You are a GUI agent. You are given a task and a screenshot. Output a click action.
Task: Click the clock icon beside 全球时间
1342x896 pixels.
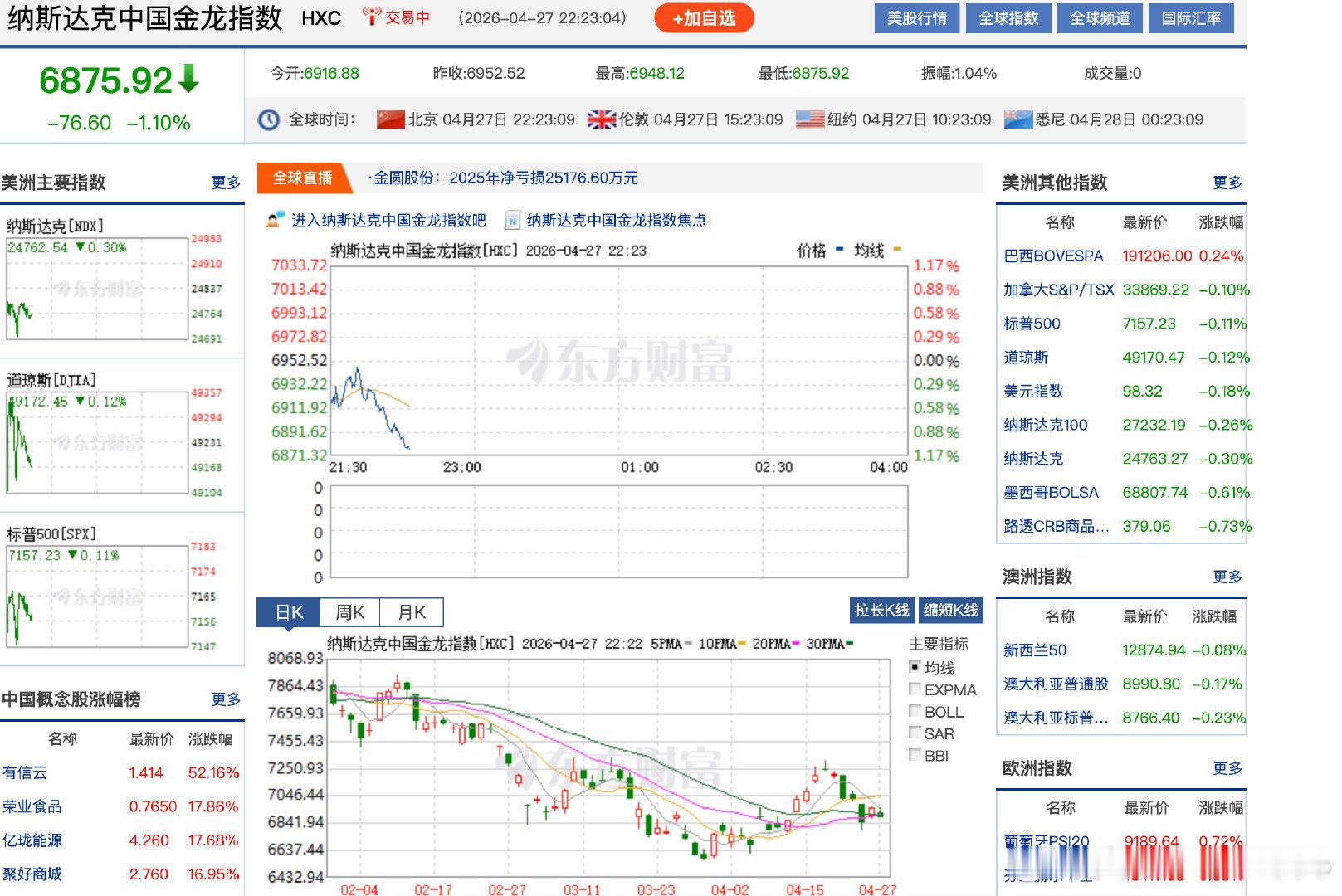tap(269, 119)
